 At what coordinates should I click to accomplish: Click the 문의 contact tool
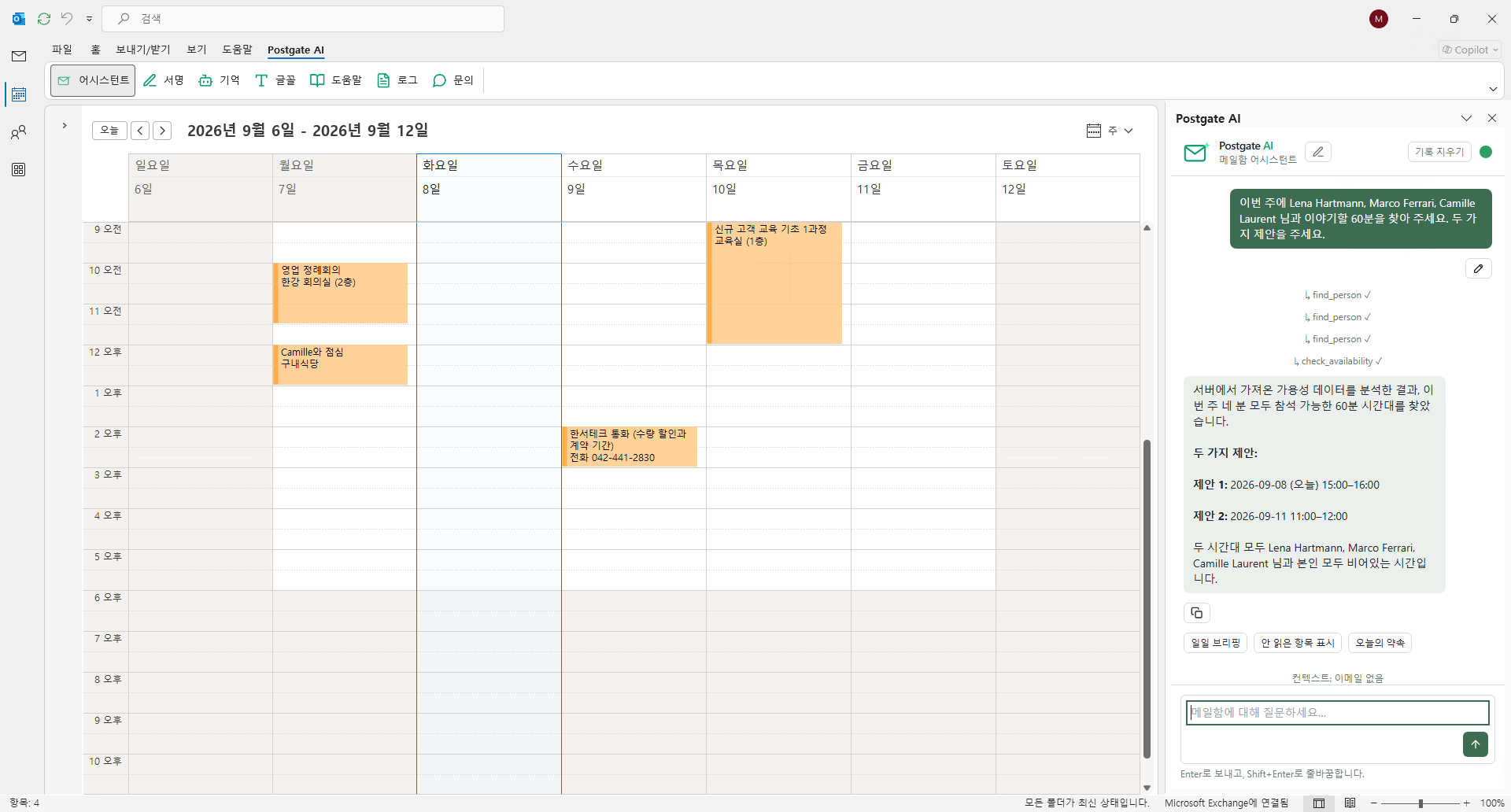click(x=453, y=80)
